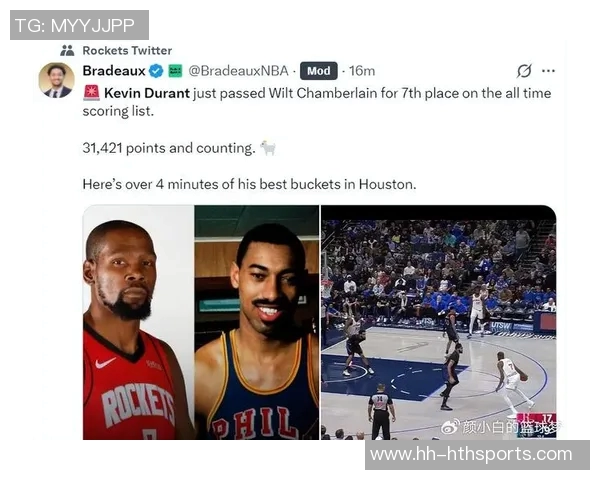Click the red siren emoji icon

coord(91,93)
